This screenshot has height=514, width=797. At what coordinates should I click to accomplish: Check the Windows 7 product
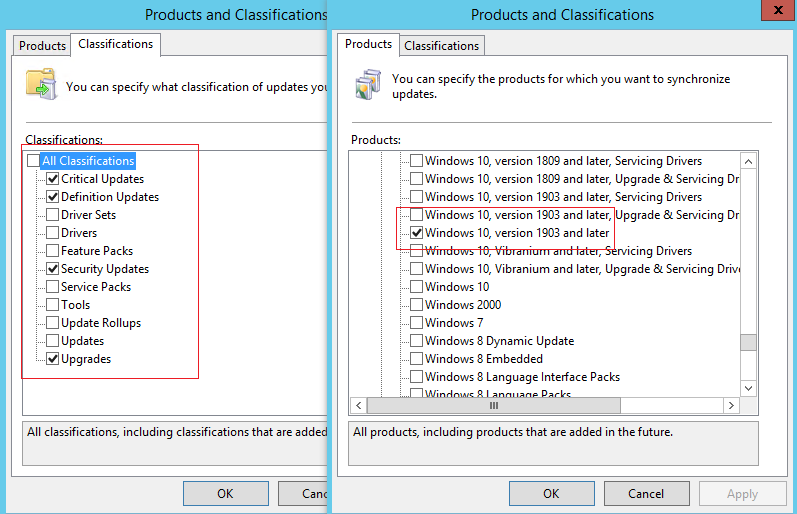pyautogui.click(x=416, y=323)
